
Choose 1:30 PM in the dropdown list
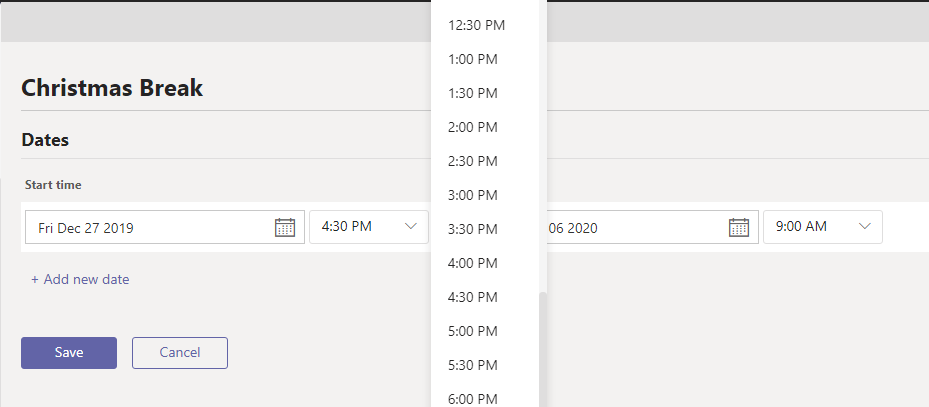point(473,93)
